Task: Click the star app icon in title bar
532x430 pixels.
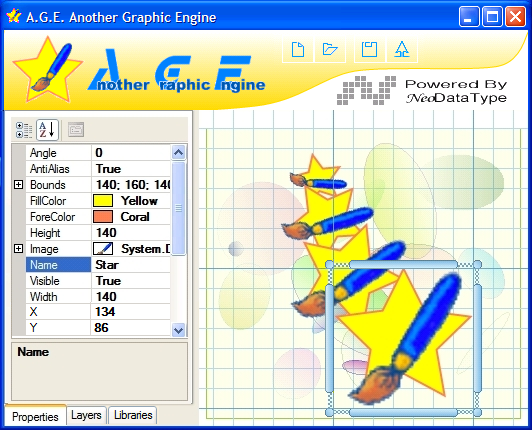Action: (13, 16)
